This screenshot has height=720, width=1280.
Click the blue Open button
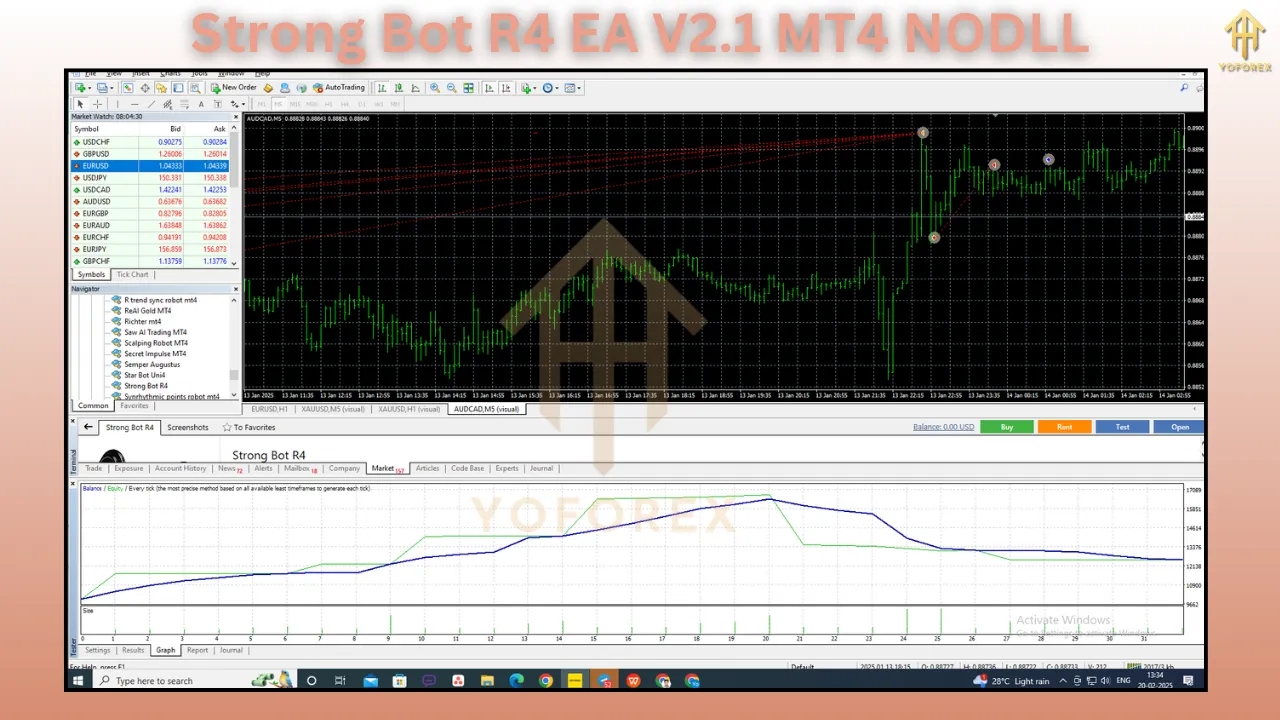[x=1180, y=427]
